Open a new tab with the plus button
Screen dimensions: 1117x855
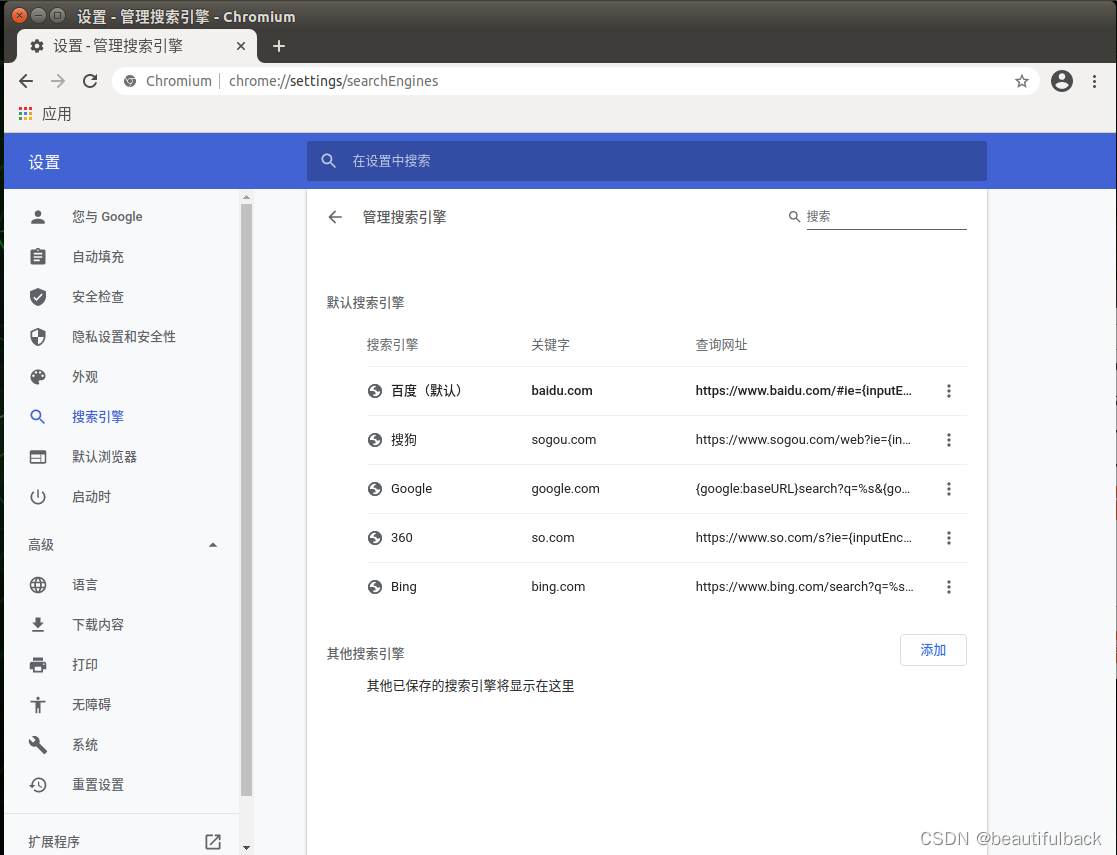click(279, 46)
